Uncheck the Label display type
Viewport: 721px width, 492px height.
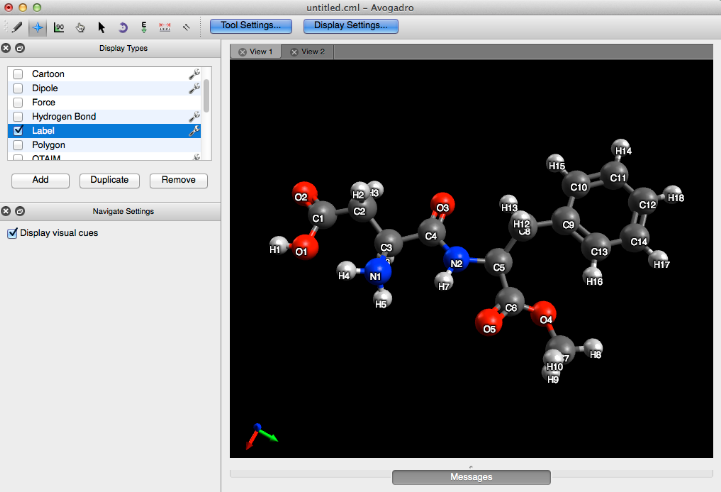pos(18,131)
